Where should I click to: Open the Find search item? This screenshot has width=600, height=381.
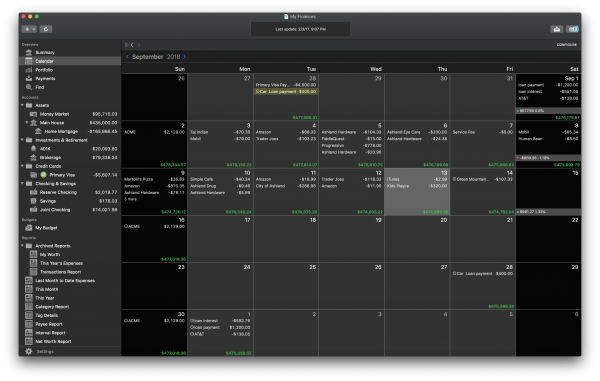(39, 87)
